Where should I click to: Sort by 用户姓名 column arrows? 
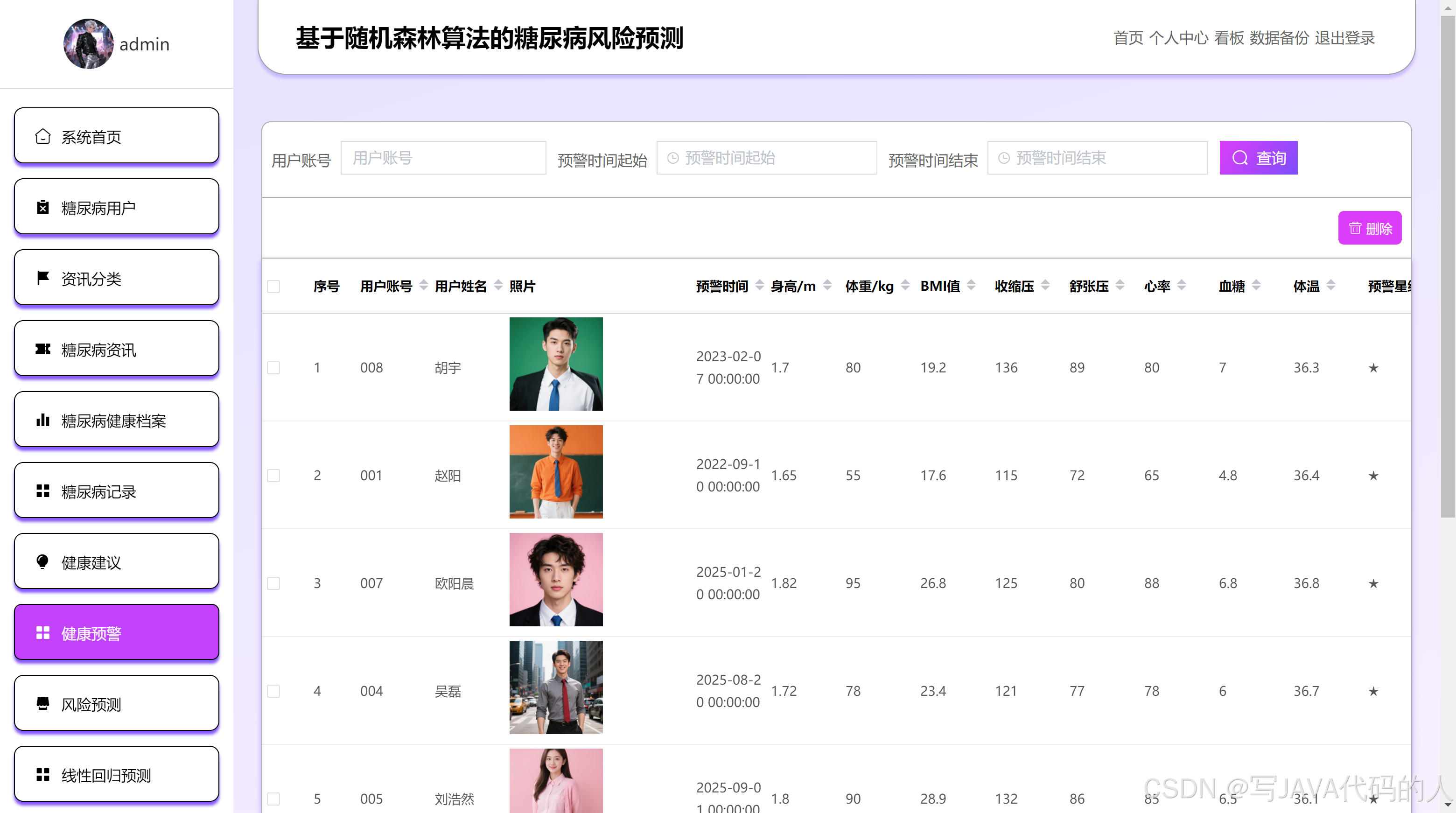click(498, 286)
